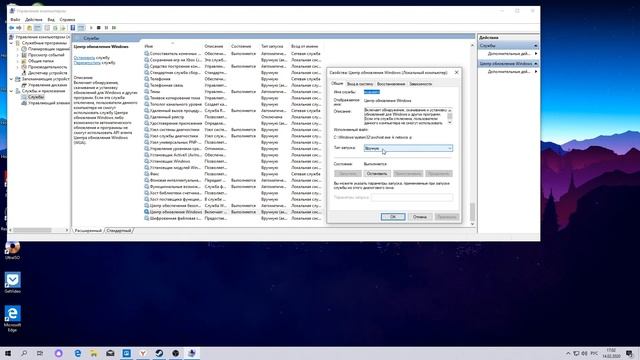640x360 pixels.
Task: Click the volume icon in system tray
Action: click(584, 353)
